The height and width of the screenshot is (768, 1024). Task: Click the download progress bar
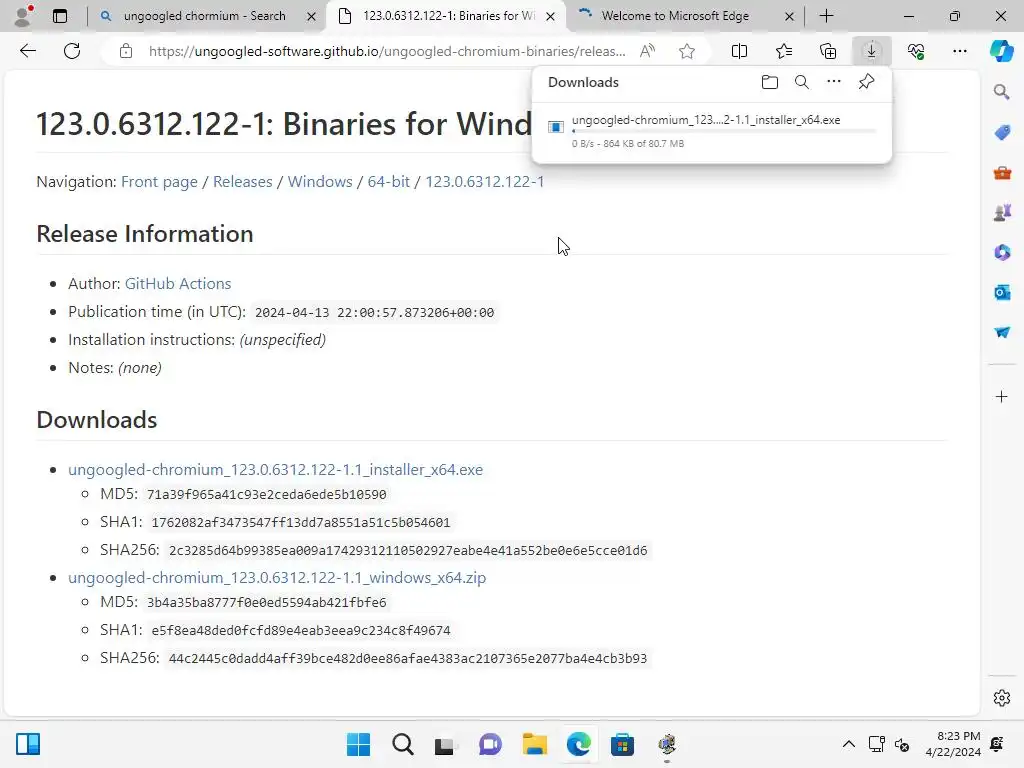pyautogui.click(x=724, y=131)
